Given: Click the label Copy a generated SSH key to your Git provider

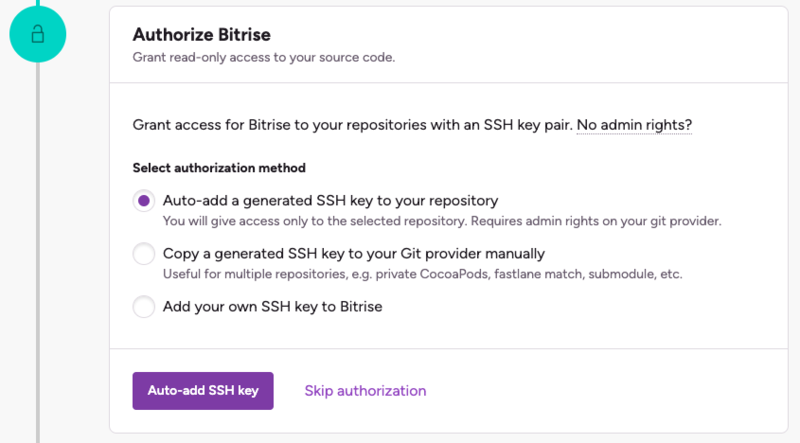Looking at the screenshot, I should click(354, 254).
